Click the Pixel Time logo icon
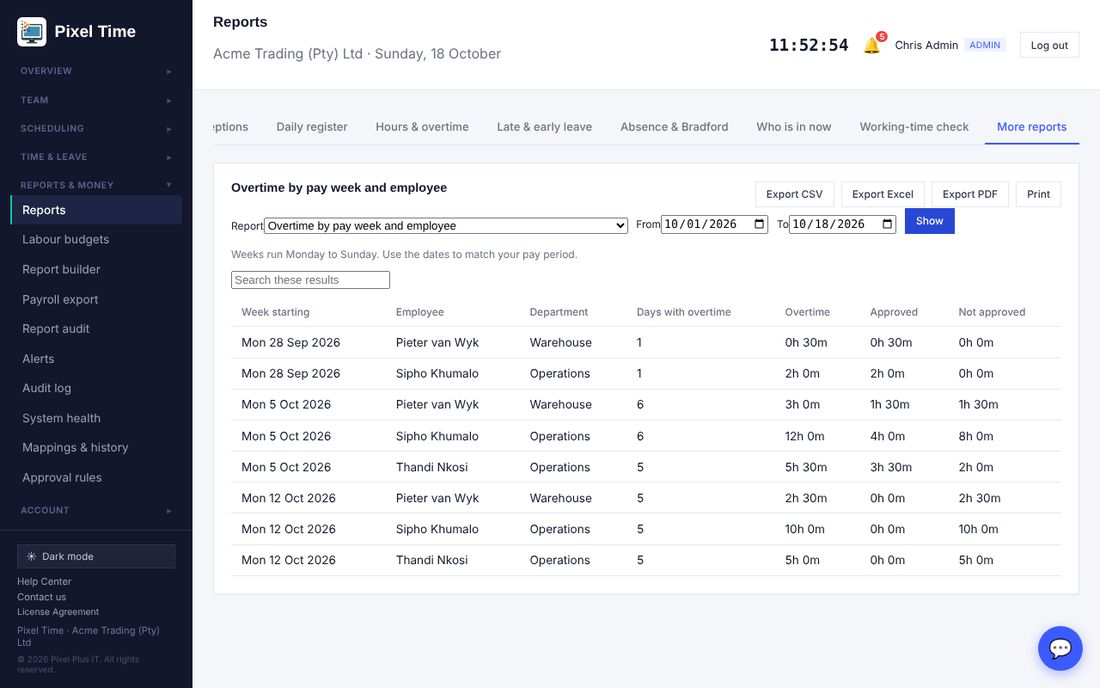1100x688 pixels. tap(32, 32)
